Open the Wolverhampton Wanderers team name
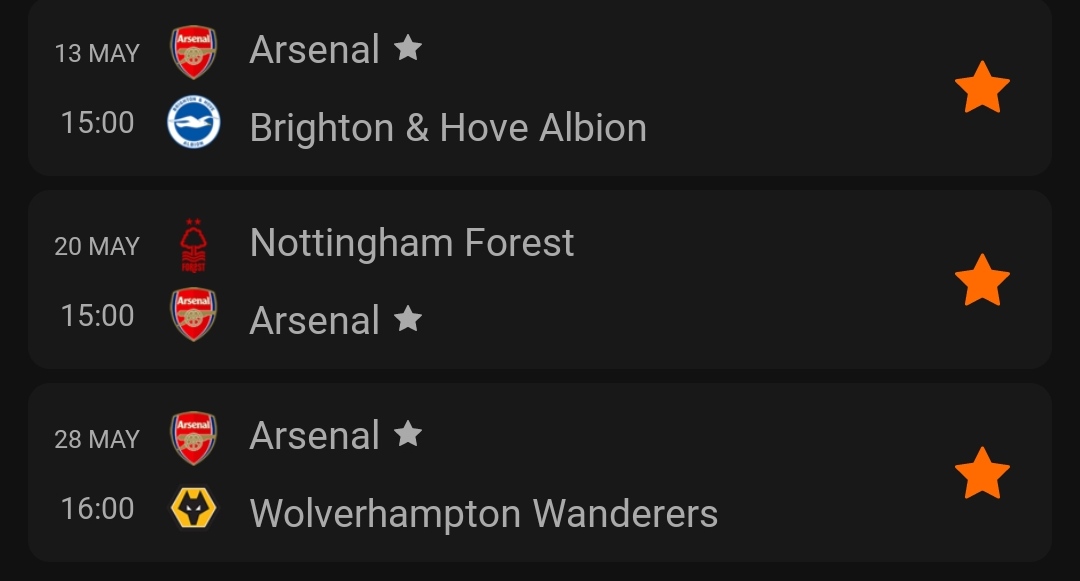Image resolution: width=1080 pixels, height=581 pixels. point(484,514)
